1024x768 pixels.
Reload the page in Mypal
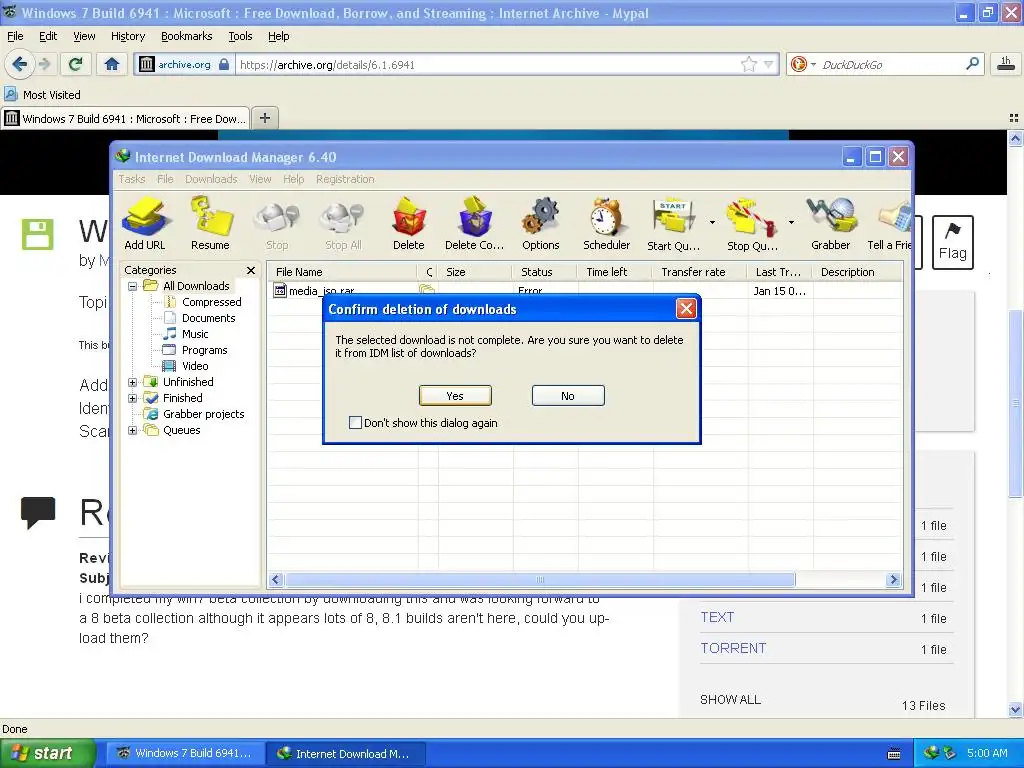point(75,64)
